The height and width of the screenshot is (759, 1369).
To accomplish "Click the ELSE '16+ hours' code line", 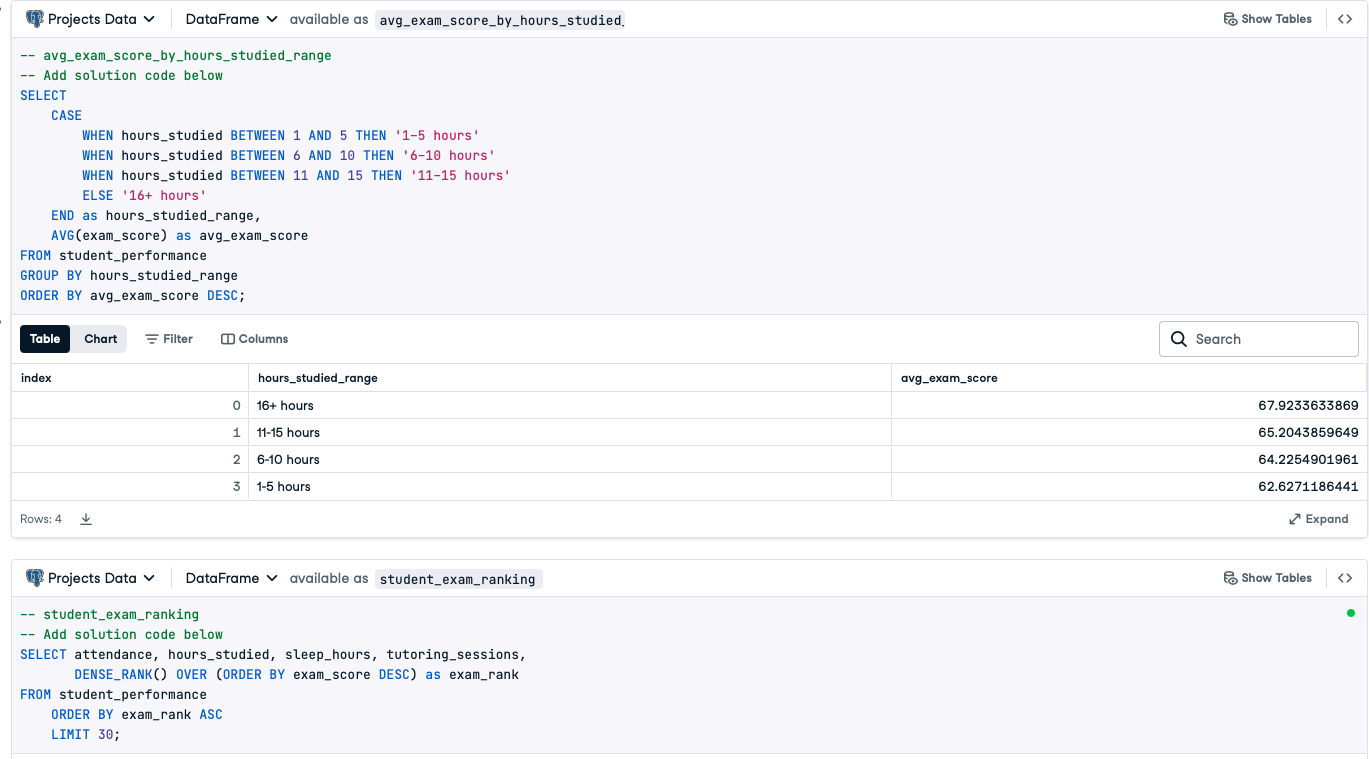I will coord(144,195).
